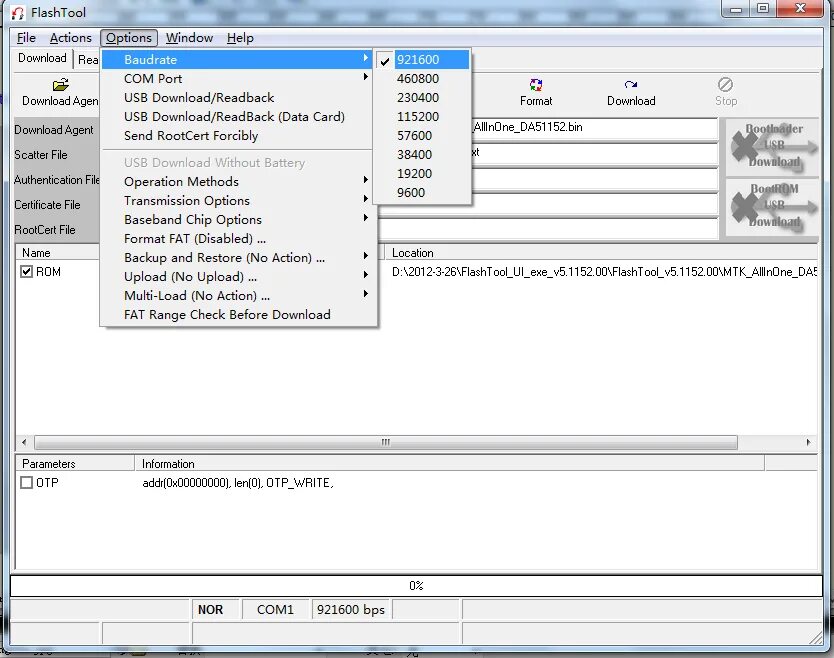
Task: Click the Scatter File button
Action: pos(56,155)
